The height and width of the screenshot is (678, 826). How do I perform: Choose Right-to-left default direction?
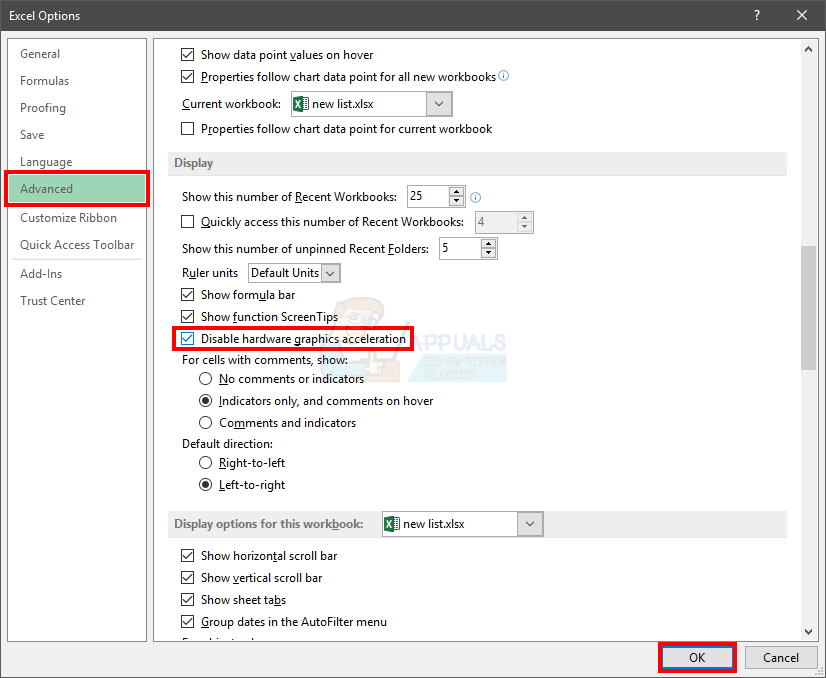click(x=205, y=463)
